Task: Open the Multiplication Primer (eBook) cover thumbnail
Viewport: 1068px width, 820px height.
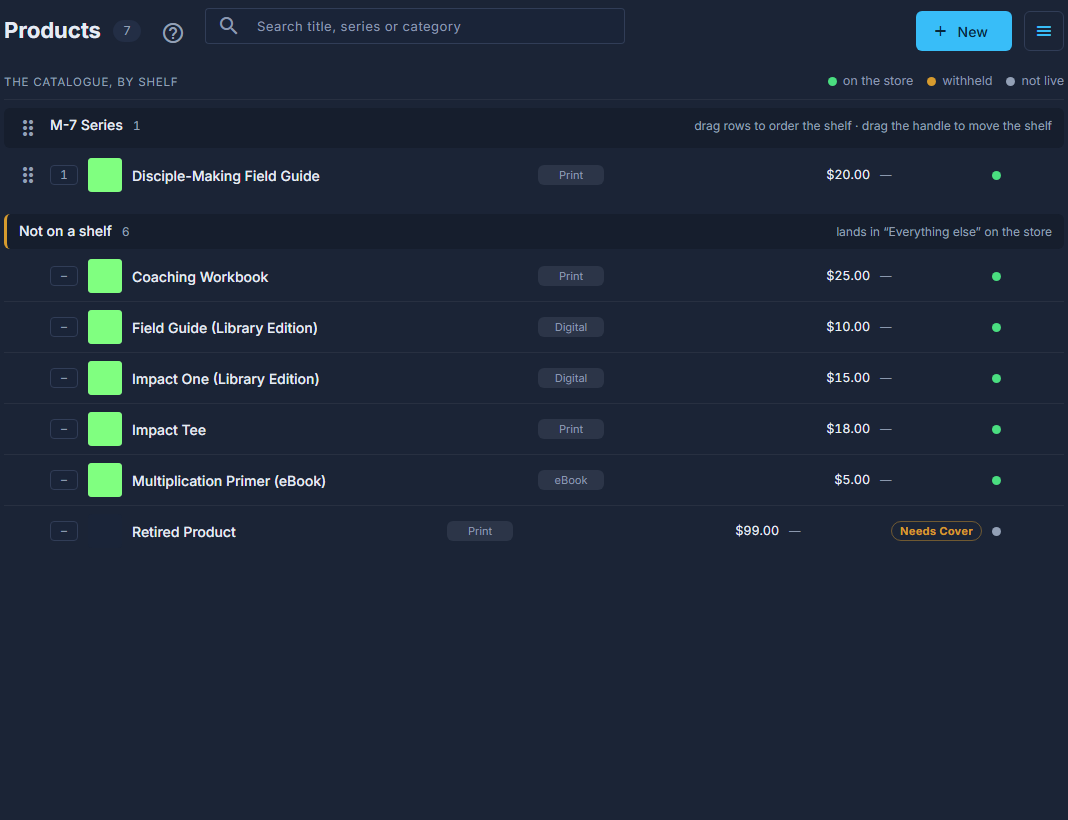Action: pyautogui.click(x=105, y=480)
